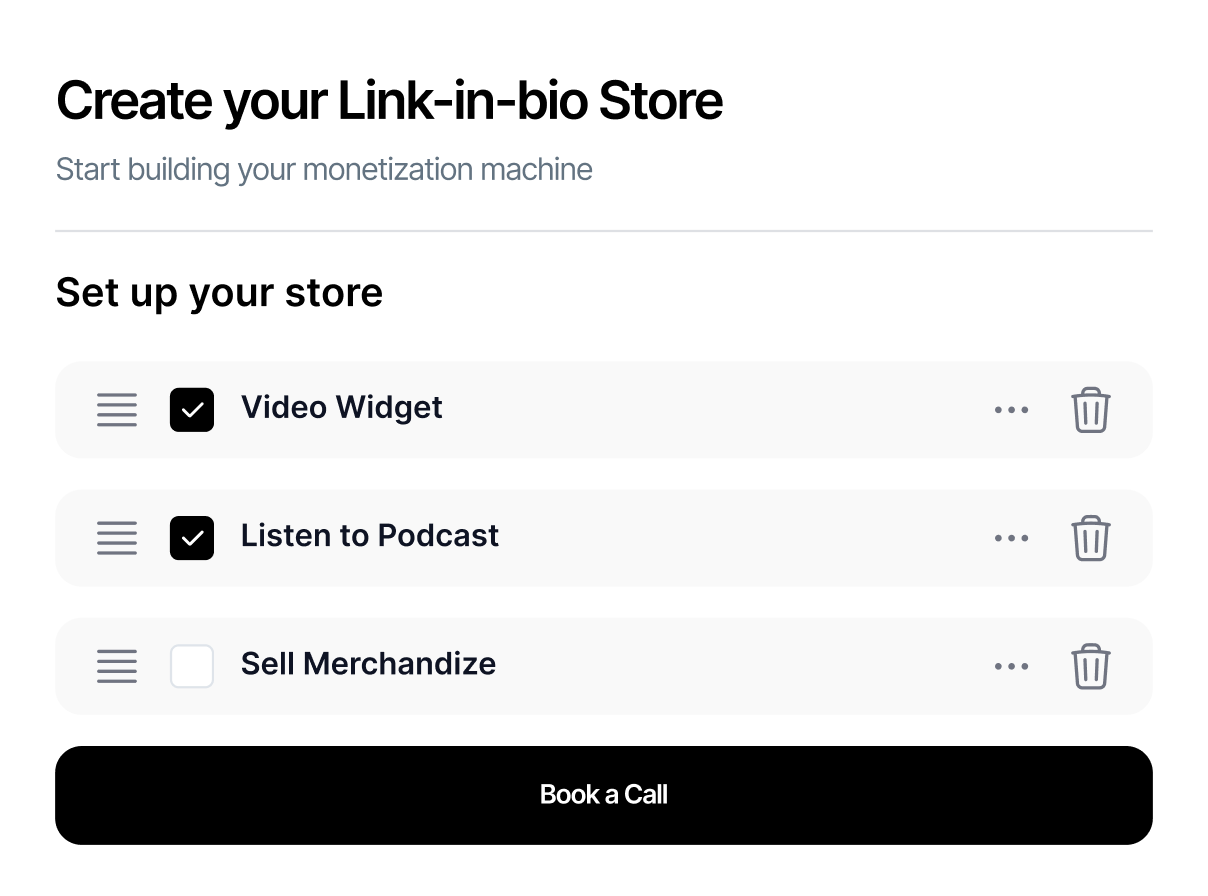Viewport: 1208px width, 896px height.
Task: Click the Book a Call button
Action: (604, 794)
